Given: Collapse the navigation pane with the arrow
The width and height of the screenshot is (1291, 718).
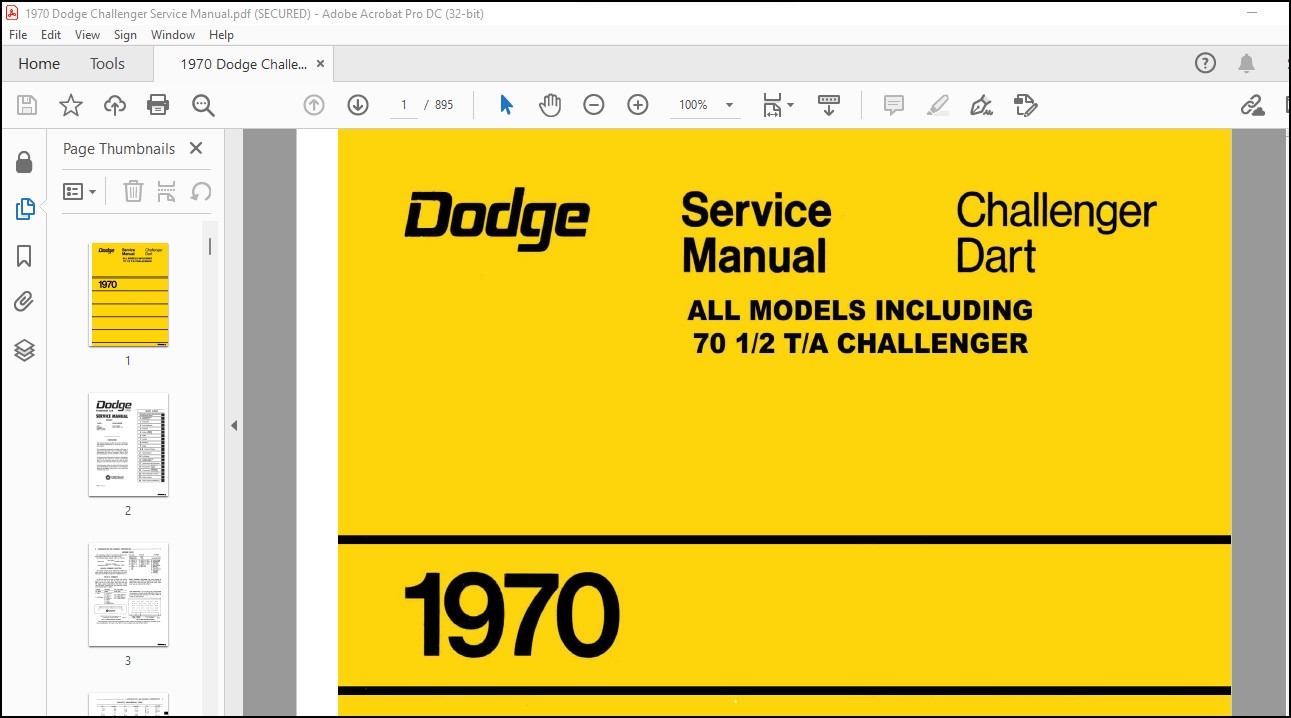Looking at the screenshot, I should click(x=234, y=425).
